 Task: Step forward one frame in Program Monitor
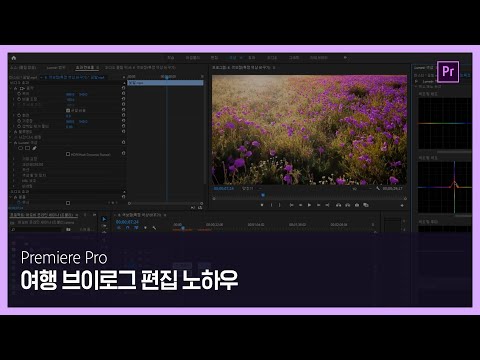[318, 205]
